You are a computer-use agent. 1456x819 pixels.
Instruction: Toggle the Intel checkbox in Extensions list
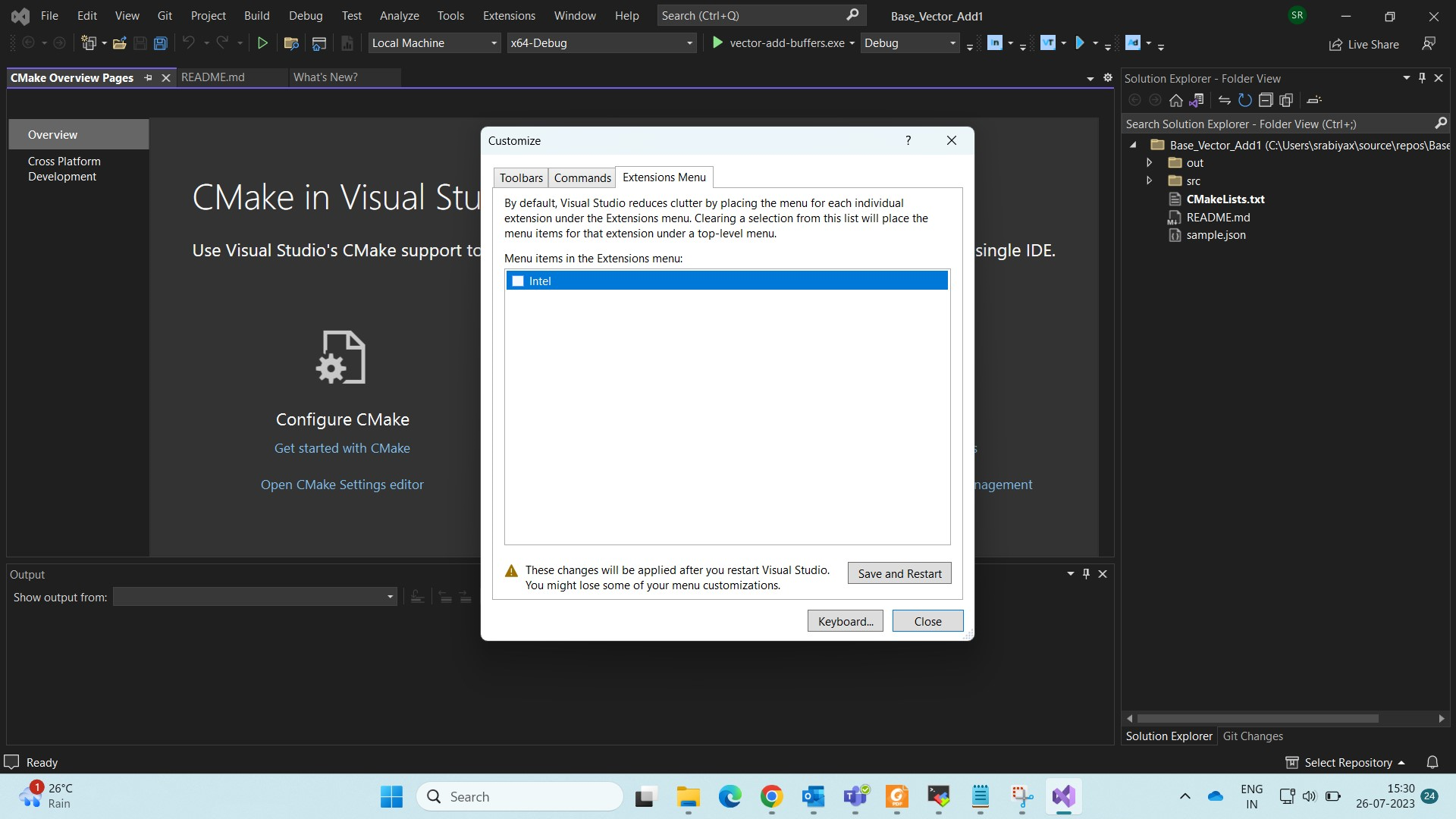pyautogui.click(x=518, y=281)
